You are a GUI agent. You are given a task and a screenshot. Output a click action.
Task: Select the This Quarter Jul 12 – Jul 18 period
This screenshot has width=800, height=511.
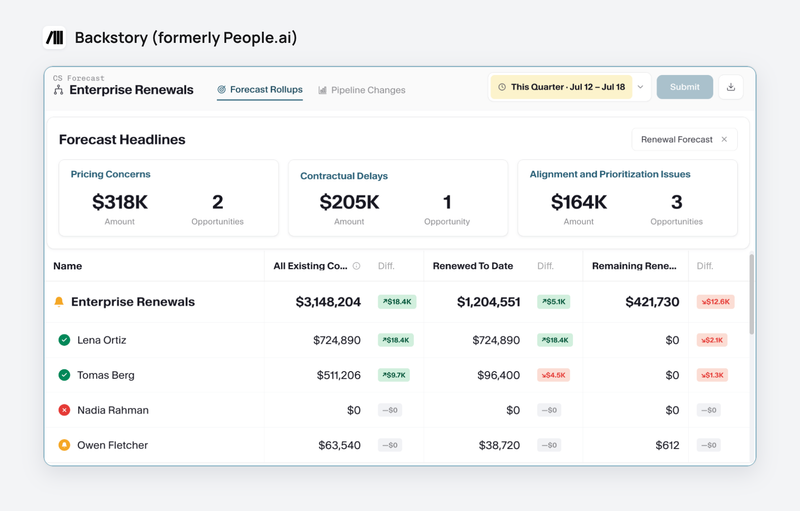(x=561, y=87)
